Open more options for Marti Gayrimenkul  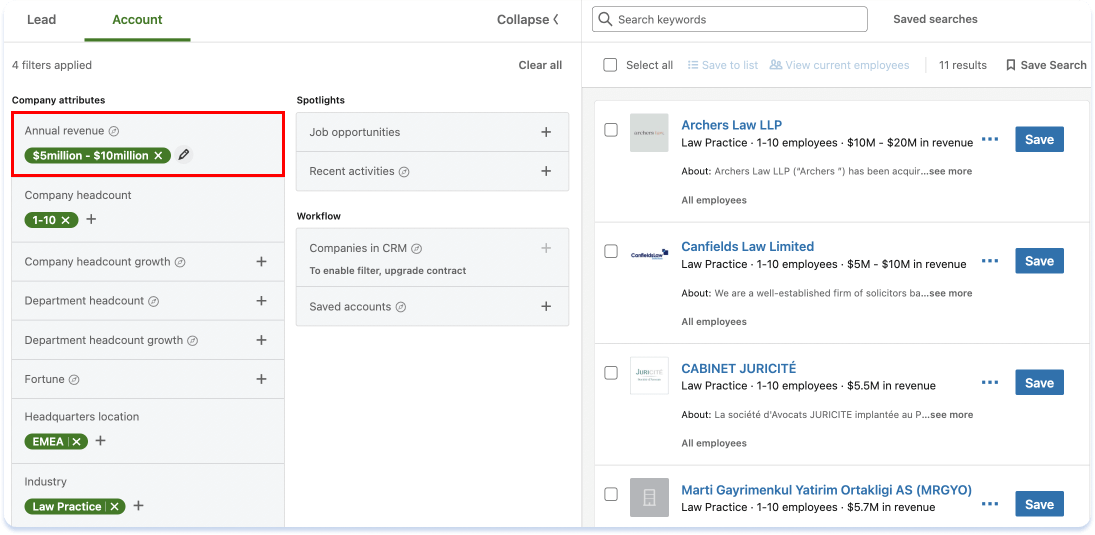point(990,504)
